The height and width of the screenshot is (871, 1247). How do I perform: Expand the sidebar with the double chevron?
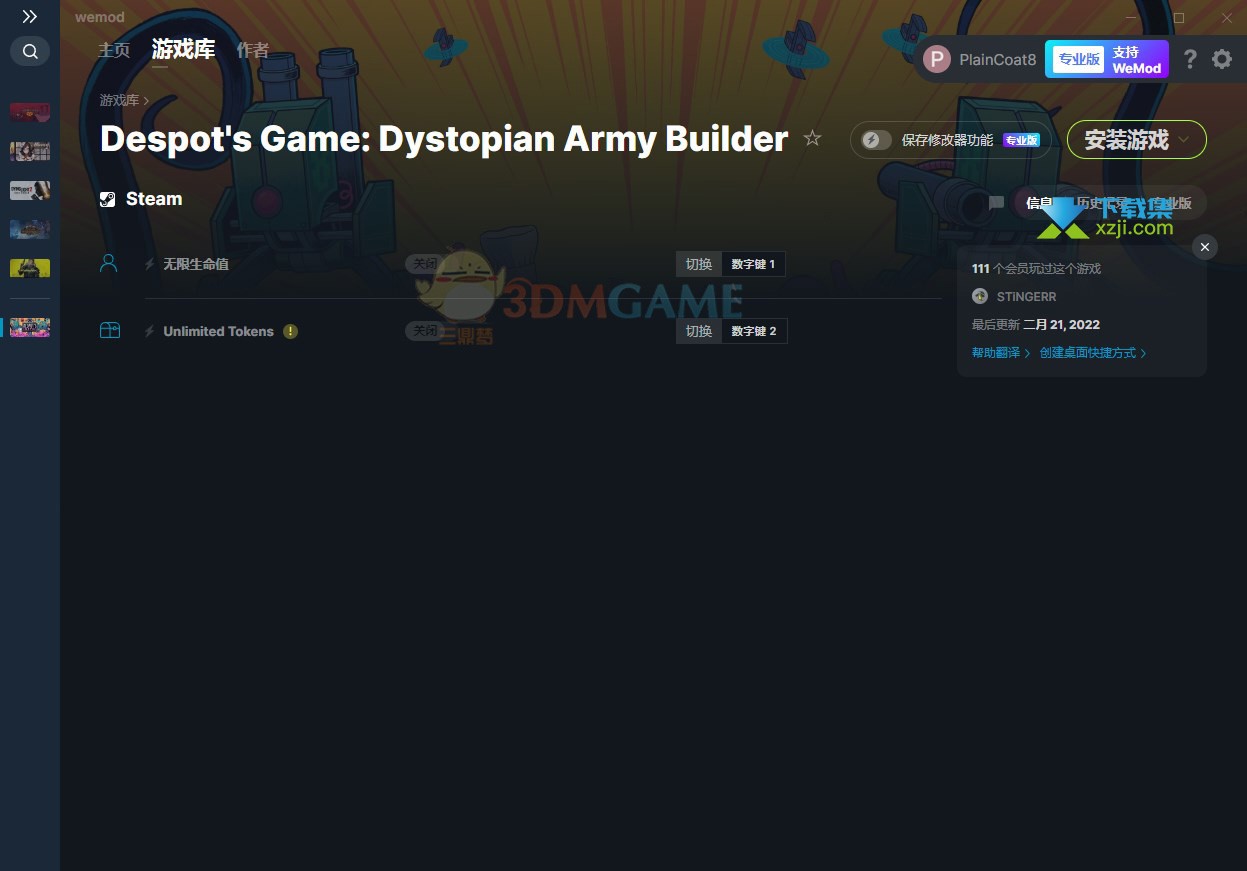[x=30, y=17]
